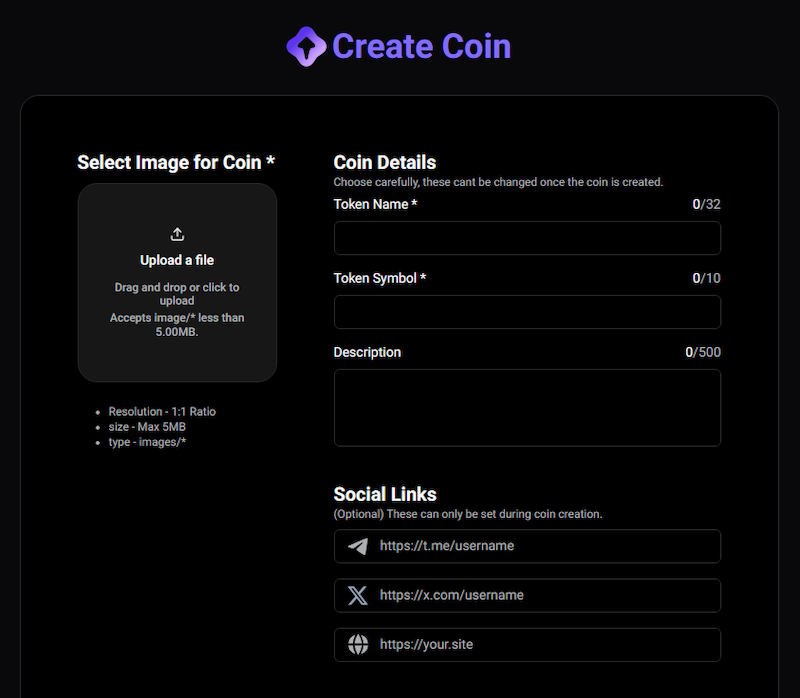800x698 pixels.
Task: Click inside the Description textarea
Action: click(527, 408)
